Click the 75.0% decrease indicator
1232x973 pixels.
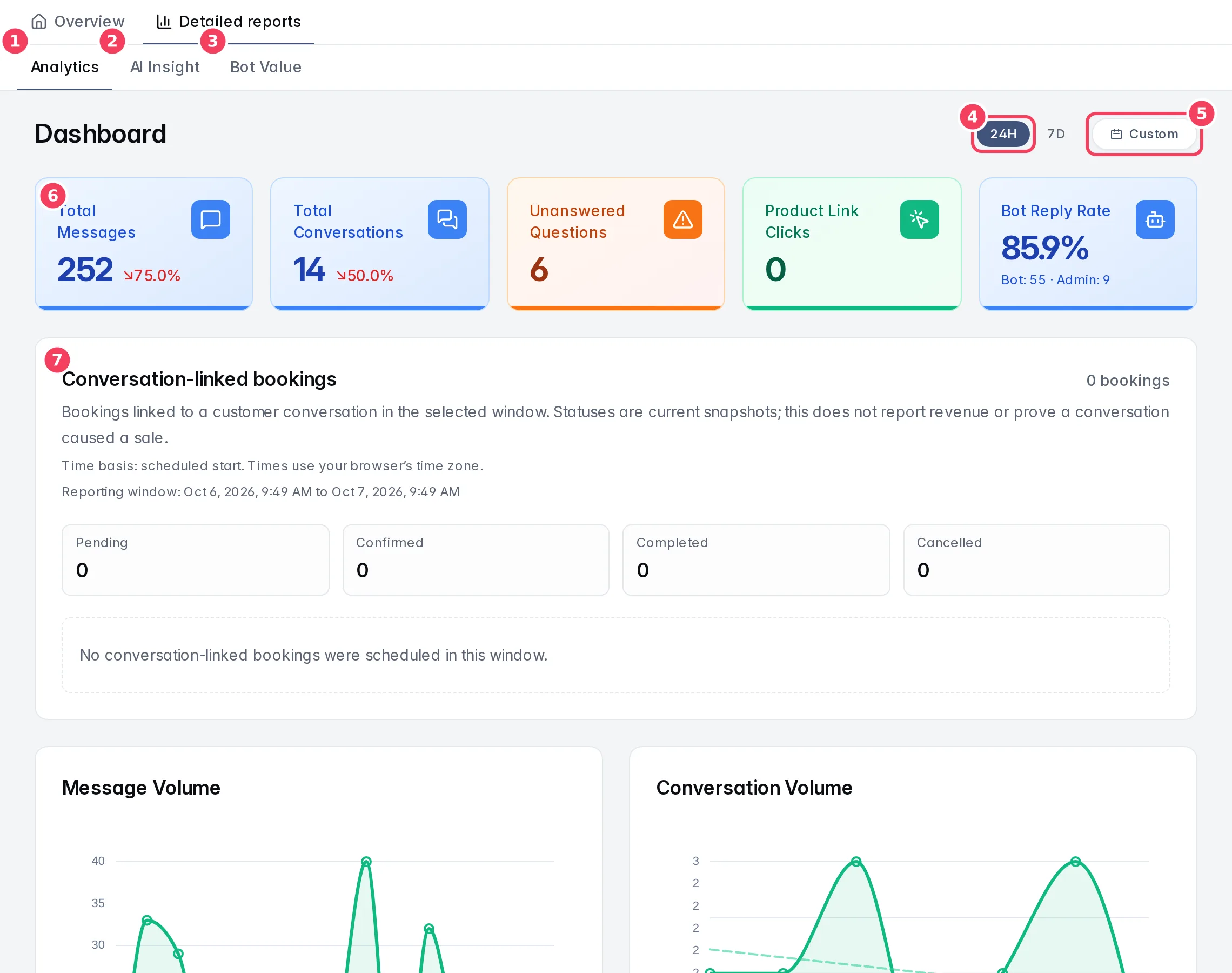pyautogui.click(x=152, y=276)
